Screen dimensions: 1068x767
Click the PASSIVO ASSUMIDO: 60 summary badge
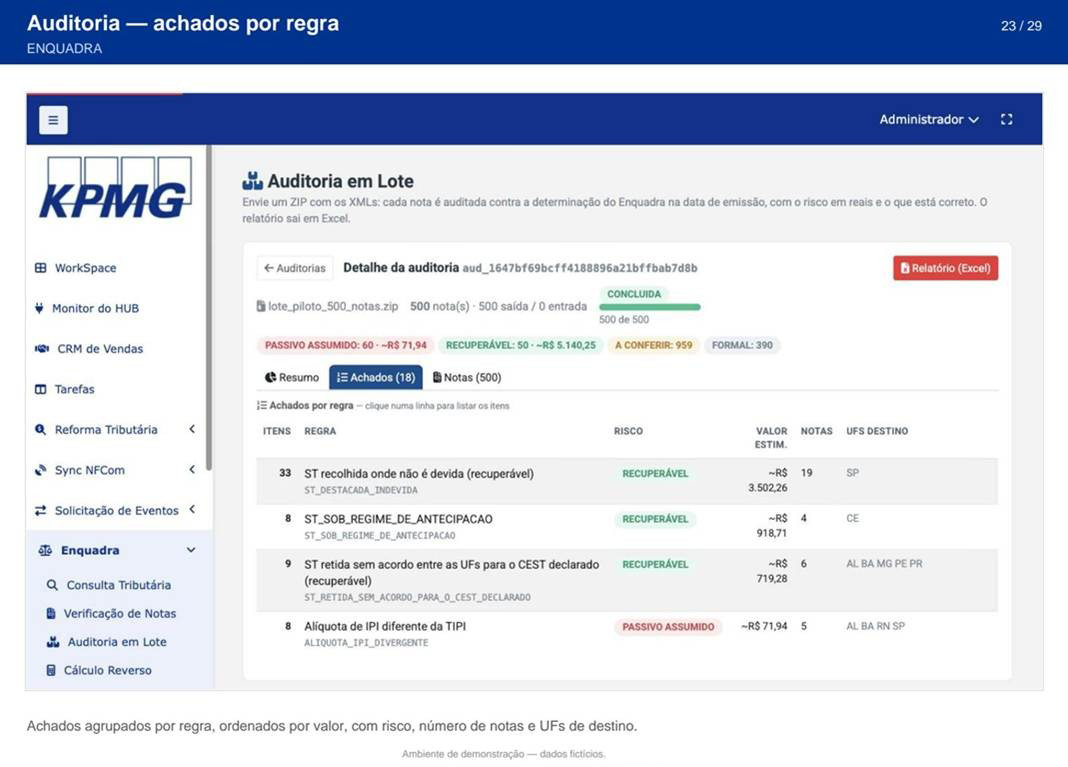pyautogui.click(x=345, y=345)
